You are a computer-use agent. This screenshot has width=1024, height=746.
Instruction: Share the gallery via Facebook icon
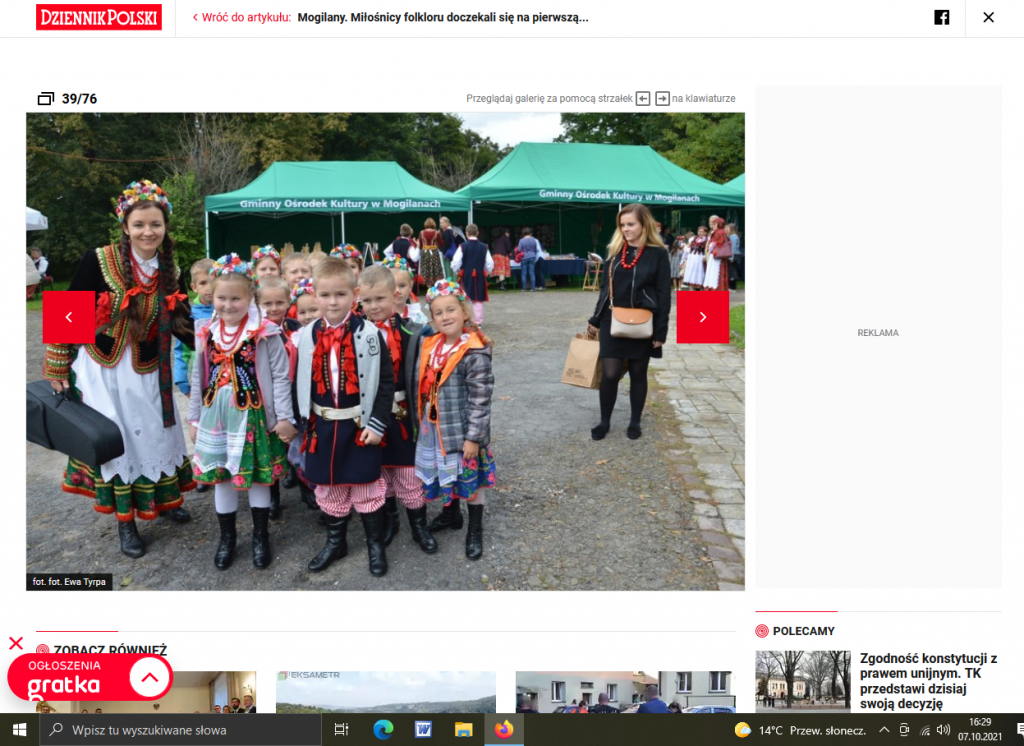pyautogui.click(x=941, y=17)
